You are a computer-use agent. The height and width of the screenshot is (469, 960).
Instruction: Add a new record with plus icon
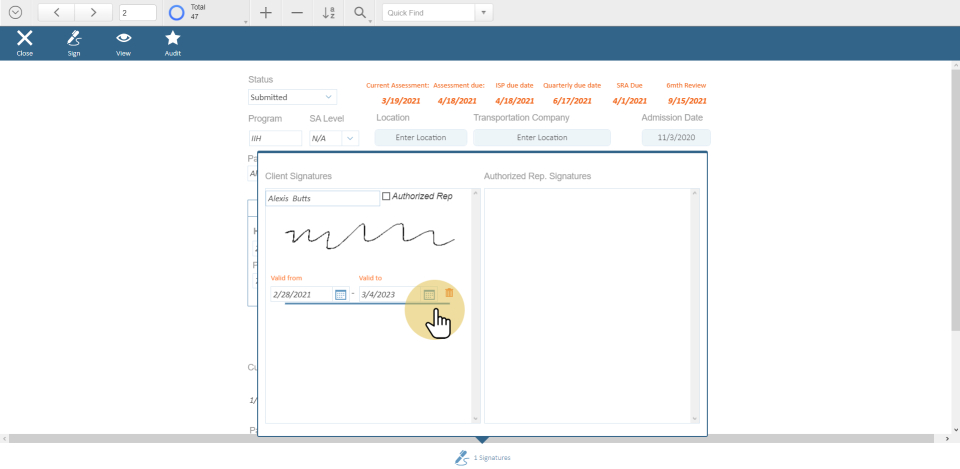pos(265,13)
